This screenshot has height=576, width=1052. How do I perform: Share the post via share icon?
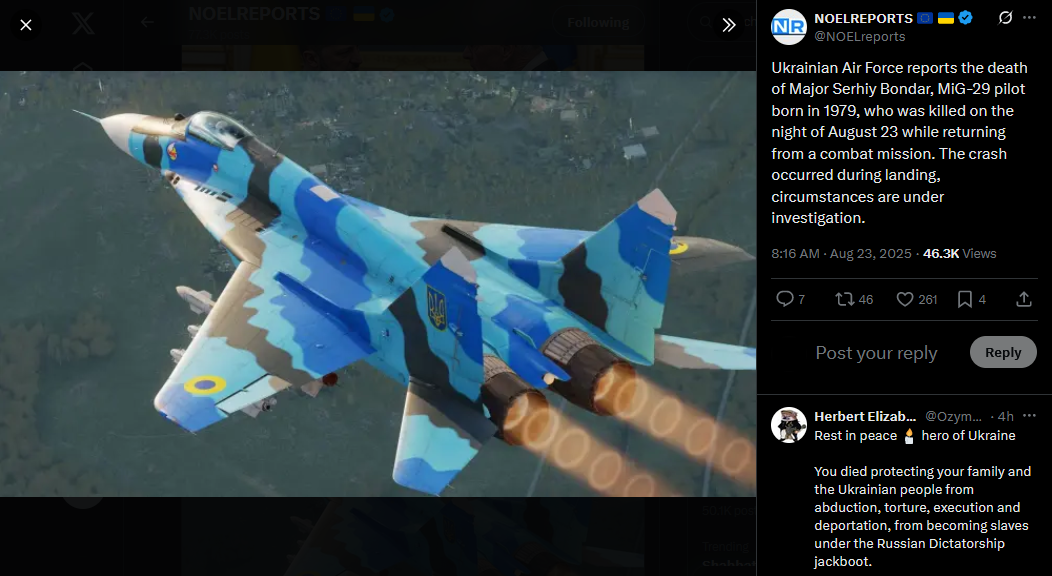(x=1024, y=299)
